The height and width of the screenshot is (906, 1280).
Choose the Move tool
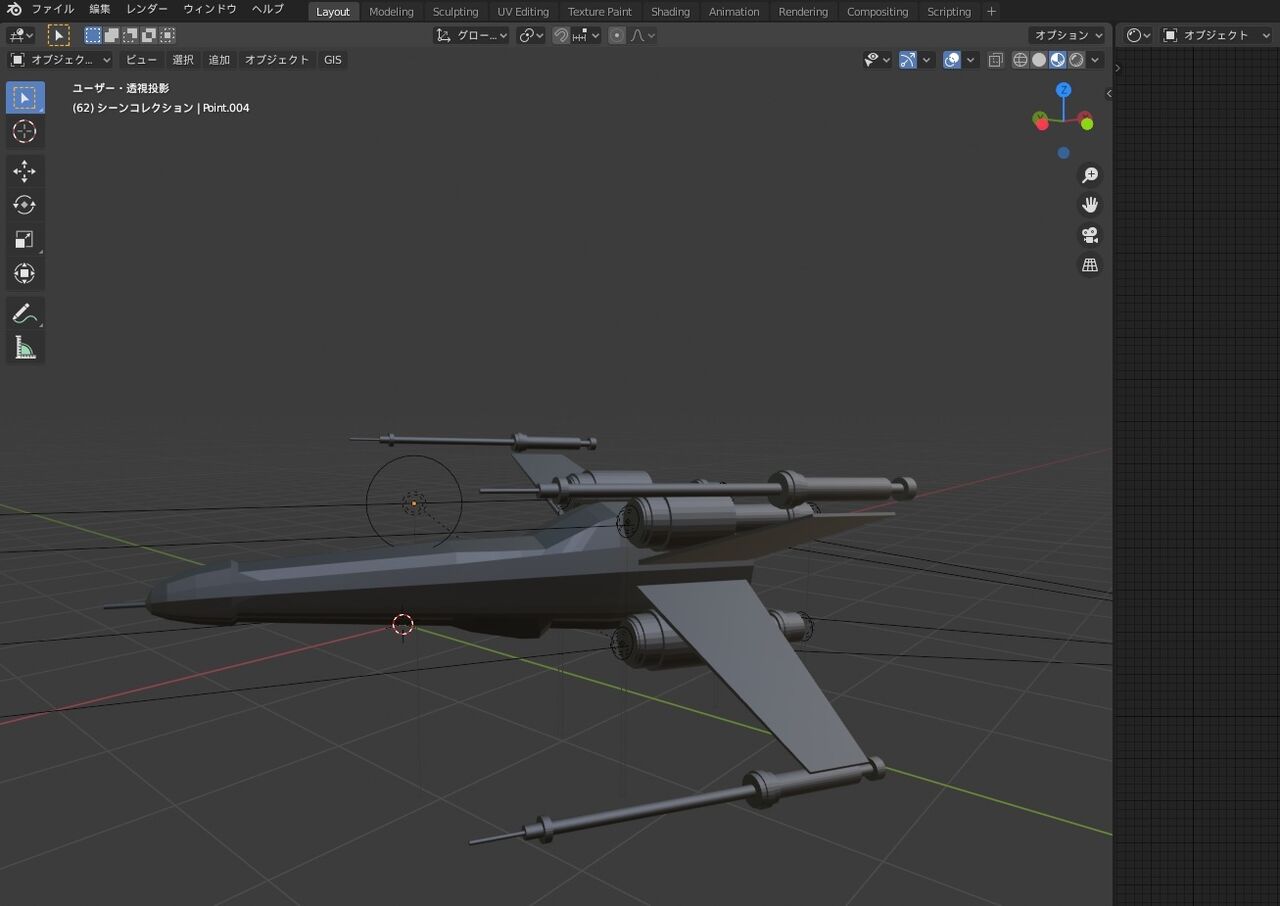tap(25, 171)
